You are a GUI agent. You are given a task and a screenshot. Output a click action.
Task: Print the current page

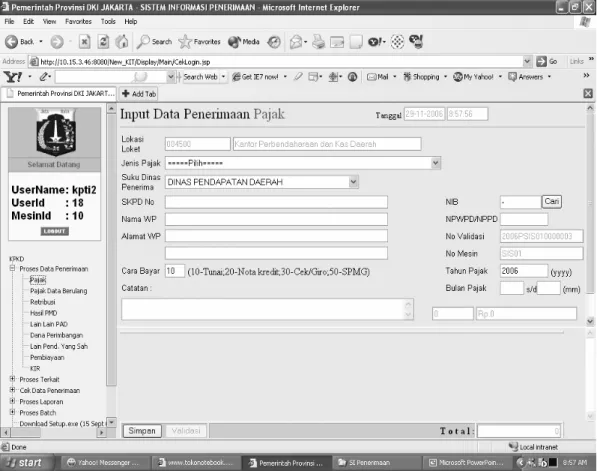(318, 42)
